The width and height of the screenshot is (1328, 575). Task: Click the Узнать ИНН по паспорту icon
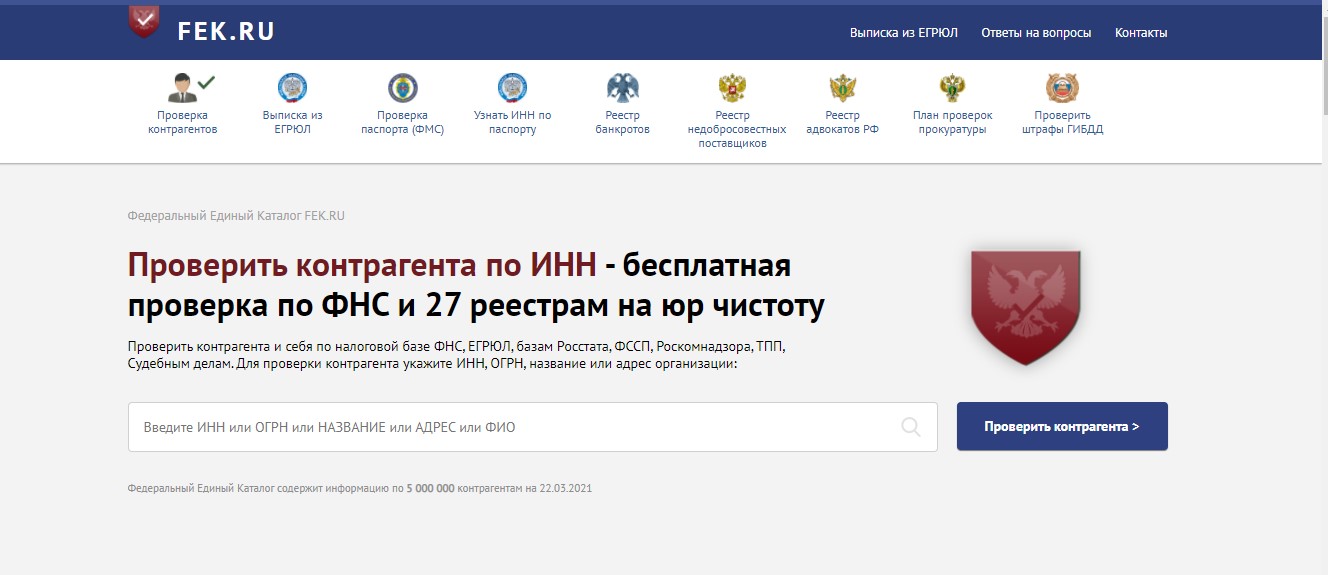tap(512, 87)
